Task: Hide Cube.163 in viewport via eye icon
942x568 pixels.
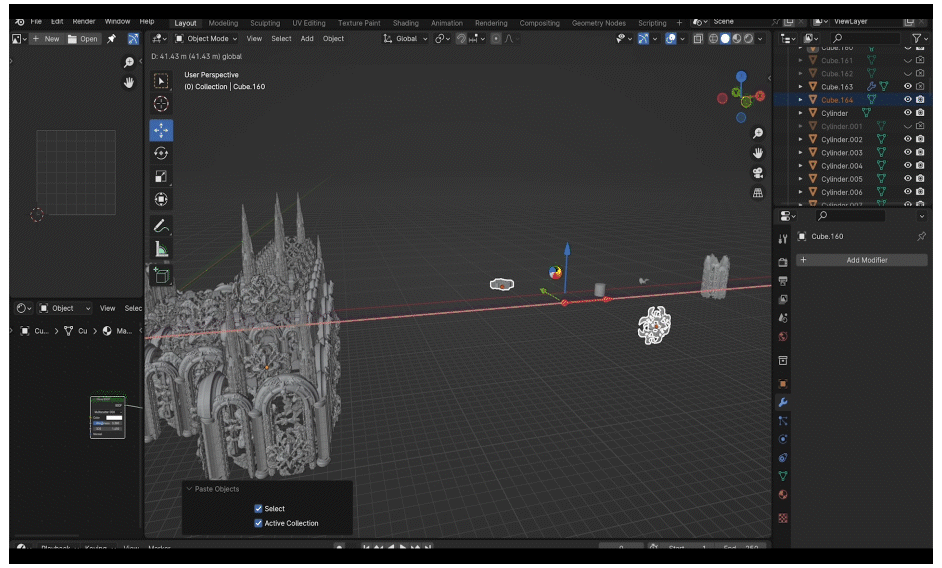Action: click(x=908, y=87)
